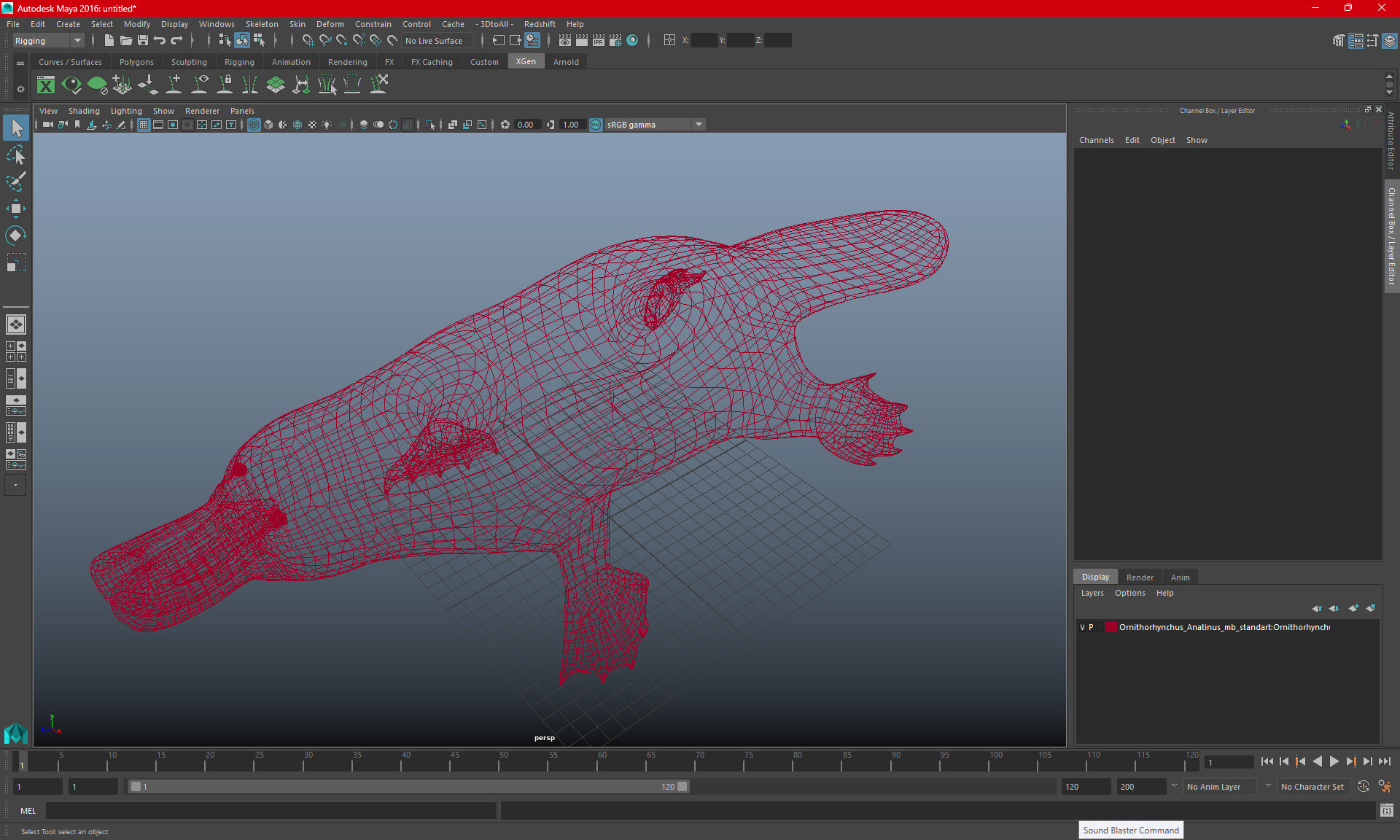
Task: Step to next key button
Action: 1350,761
